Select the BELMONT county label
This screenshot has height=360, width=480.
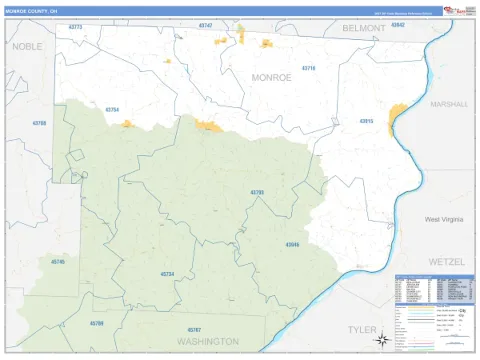click(364, 28)
